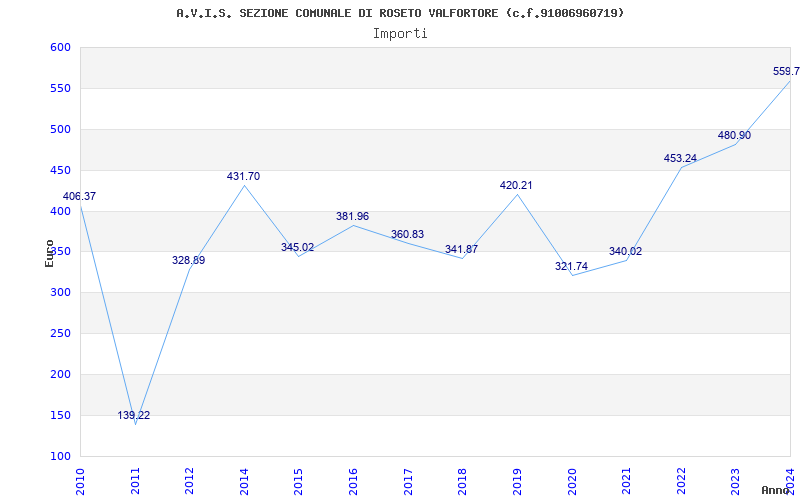Select the data label 328.89

[188, 260]
